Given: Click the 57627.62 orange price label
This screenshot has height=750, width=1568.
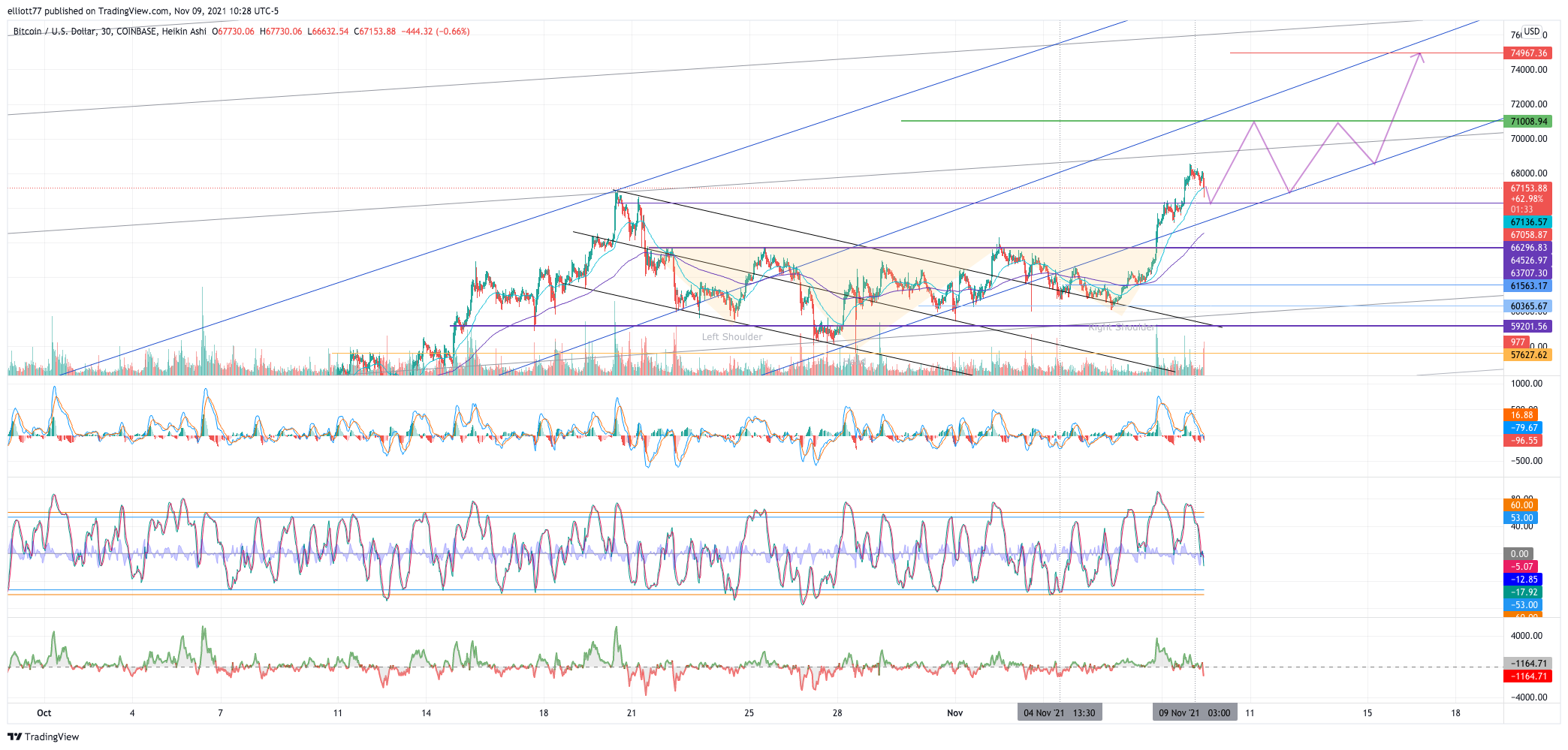Looking at the screenshot, I should tap(1528, 355).
